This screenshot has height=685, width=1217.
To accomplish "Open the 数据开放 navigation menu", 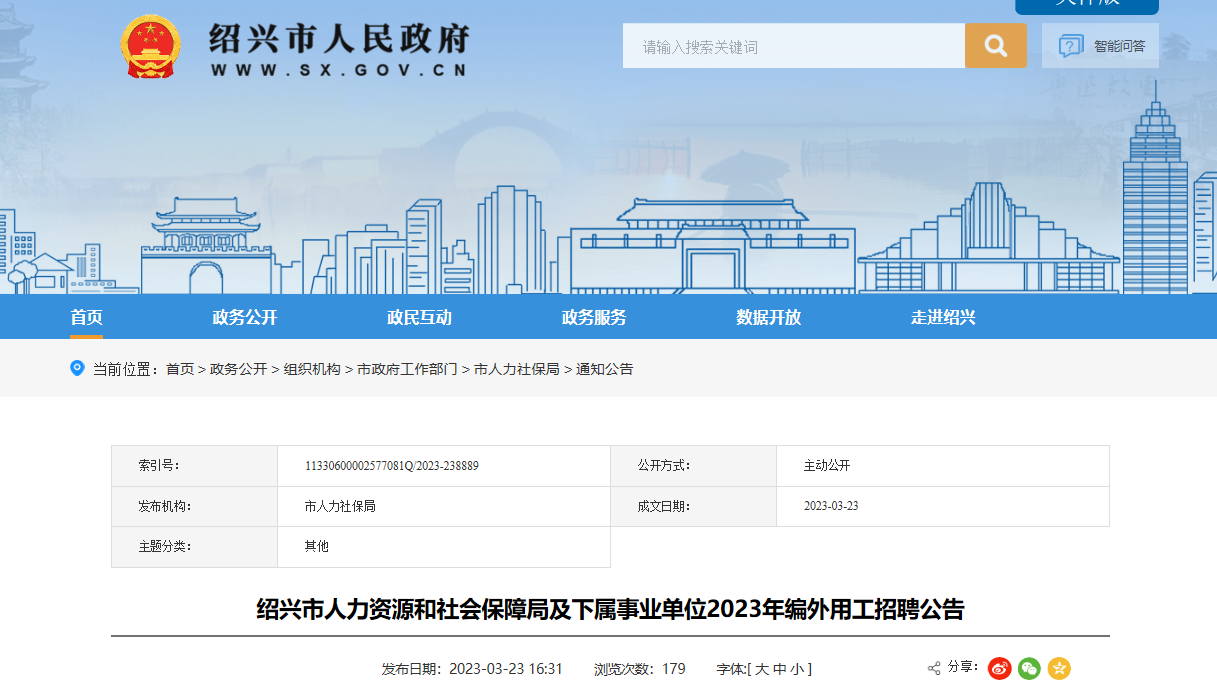I will pyautogui.click(x=769, y=317).
